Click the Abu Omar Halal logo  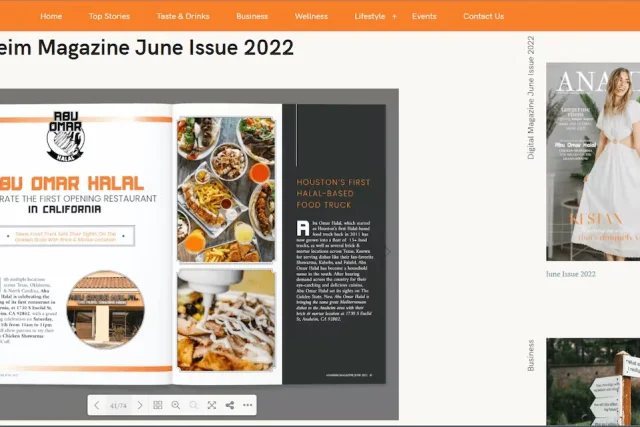[65, 136]
